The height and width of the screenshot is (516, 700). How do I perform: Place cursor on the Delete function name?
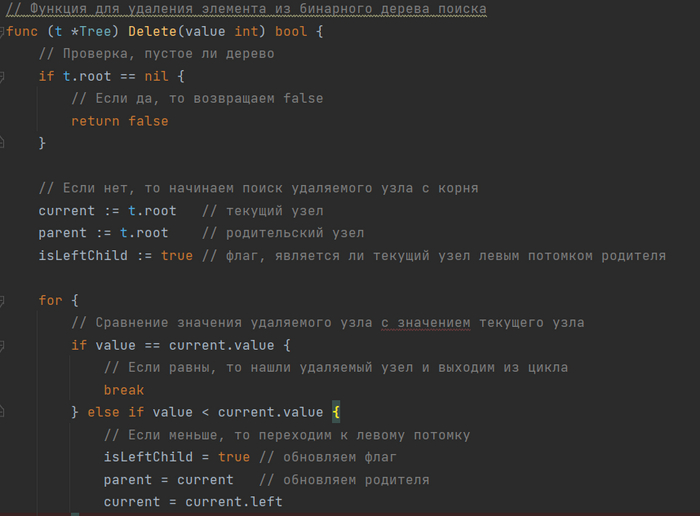point(153,31)
